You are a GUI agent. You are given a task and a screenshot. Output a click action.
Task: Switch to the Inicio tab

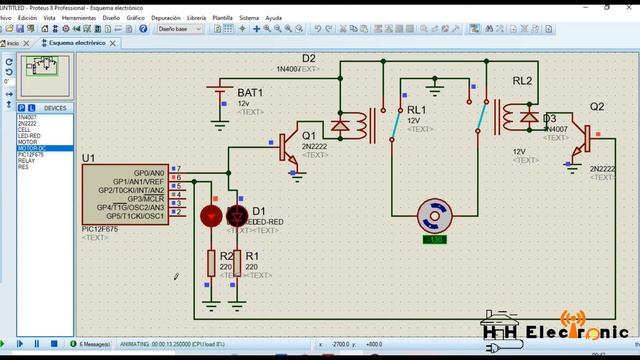pyautogui.click(x=12, y=43)
